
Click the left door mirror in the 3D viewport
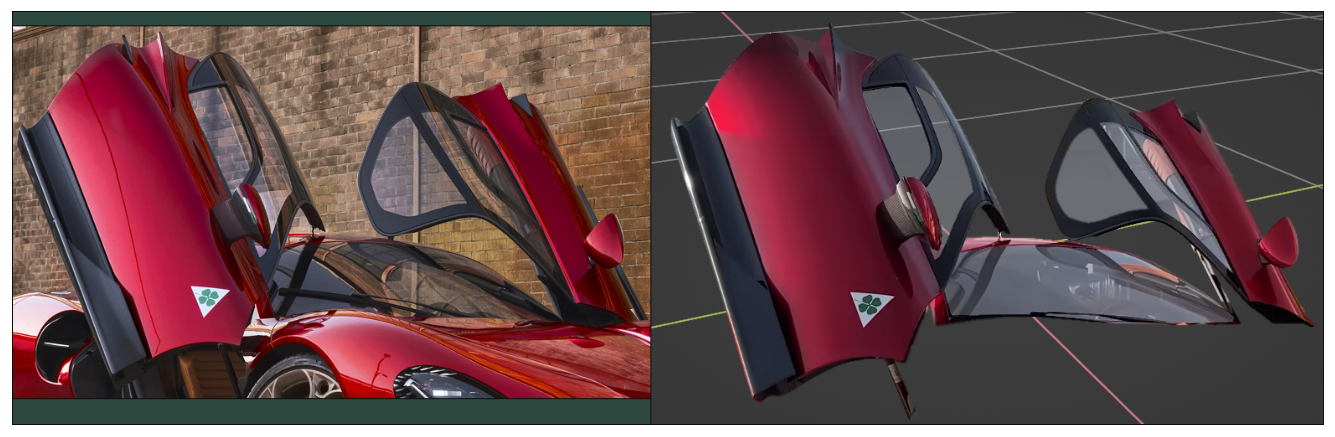pyautogui.click(x=918, y=212)
